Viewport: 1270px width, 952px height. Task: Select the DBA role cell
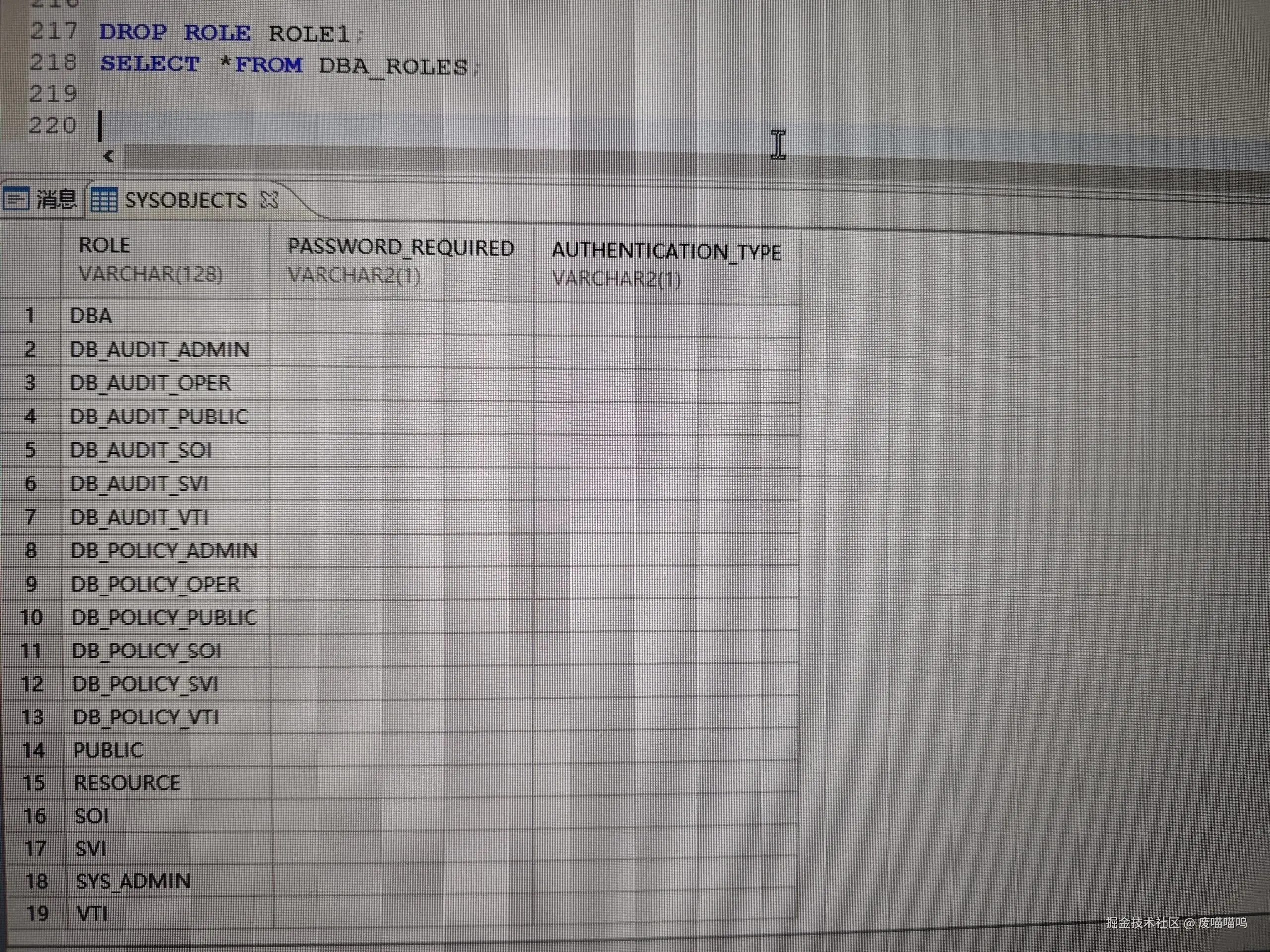pos(91,316)
